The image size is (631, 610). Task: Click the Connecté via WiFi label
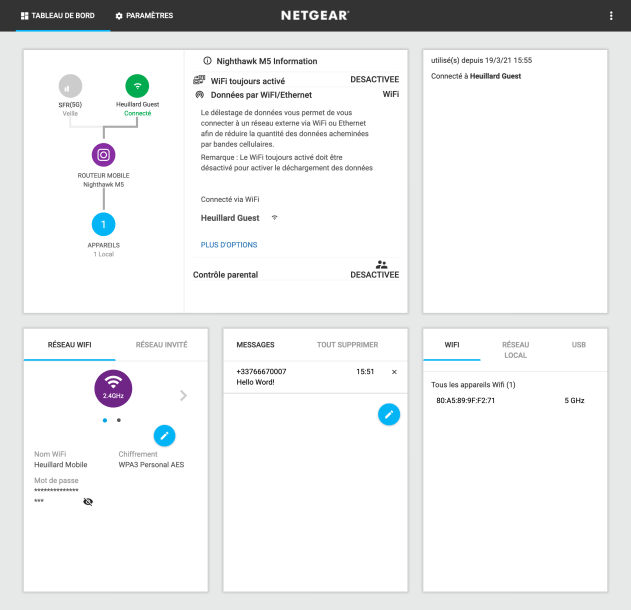(230, 200)
